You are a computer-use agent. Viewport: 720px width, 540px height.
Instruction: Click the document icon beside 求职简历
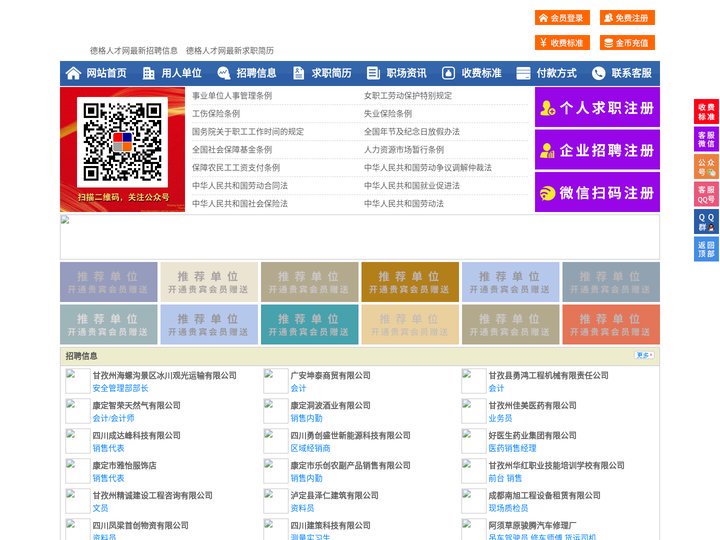[x=298, y=73]
